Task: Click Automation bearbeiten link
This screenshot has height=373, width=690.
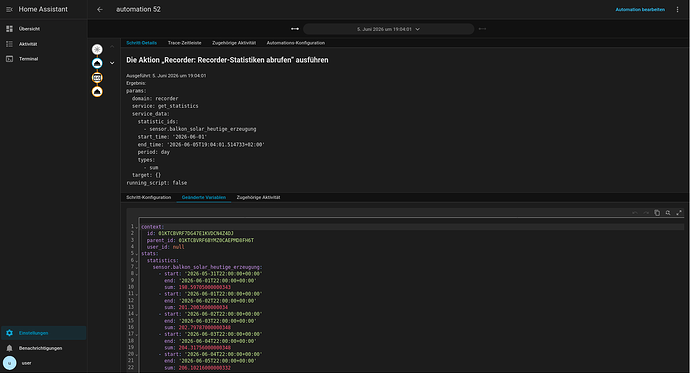Action: coord(640,9)
